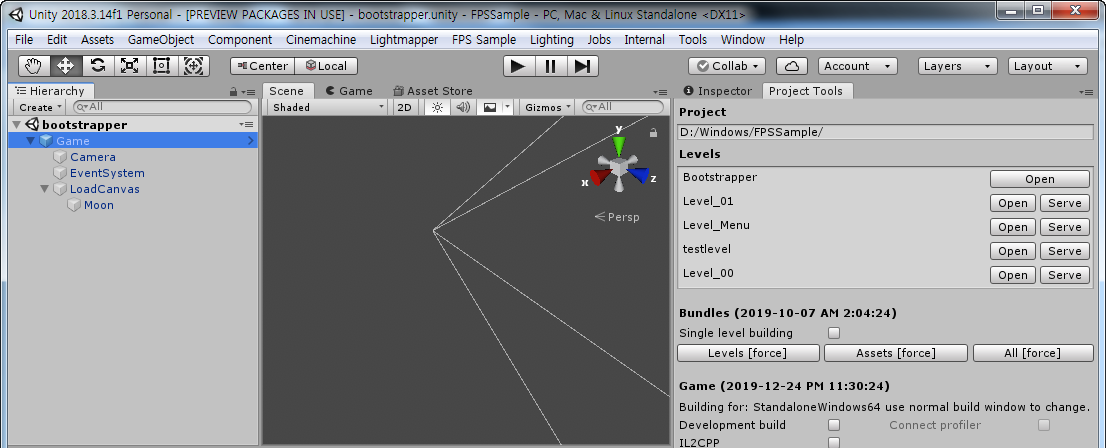This screenshot has height=448, width=1106.
Task: Select the Rotate tool
Action: (x=98, y=66)
